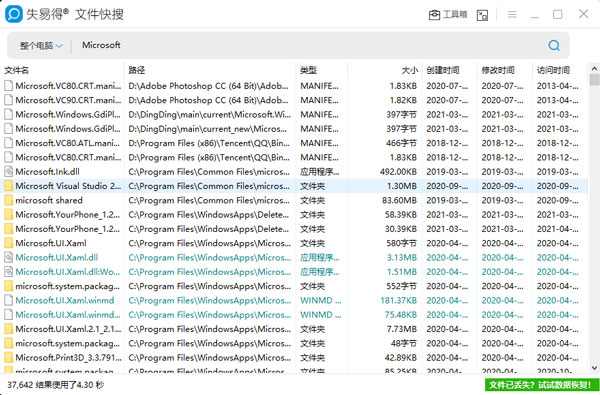This screenshot has height=395, width=600.
Task: Click the screenshot icon next to 工具箱
Action: 482,15
